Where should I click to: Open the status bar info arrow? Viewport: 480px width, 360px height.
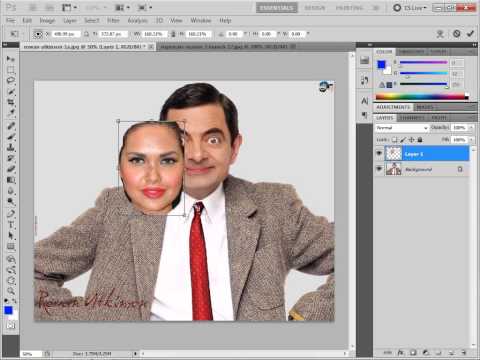(x=135, y=353)
